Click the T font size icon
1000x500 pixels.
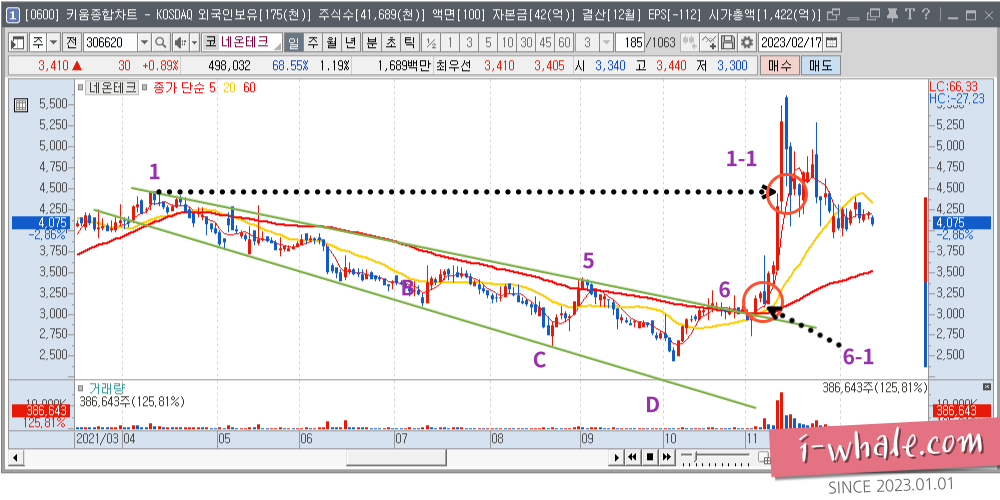coord(909,13)
